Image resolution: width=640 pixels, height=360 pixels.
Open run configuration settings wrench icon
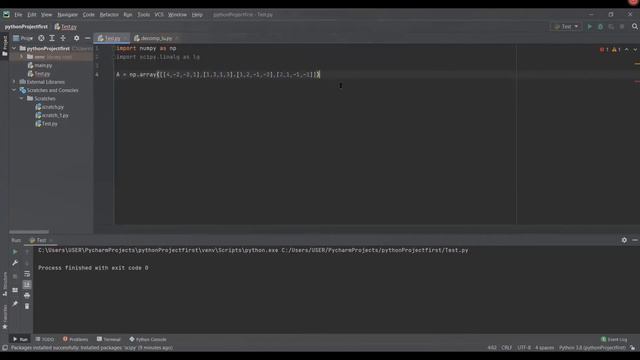pos(15,263)
